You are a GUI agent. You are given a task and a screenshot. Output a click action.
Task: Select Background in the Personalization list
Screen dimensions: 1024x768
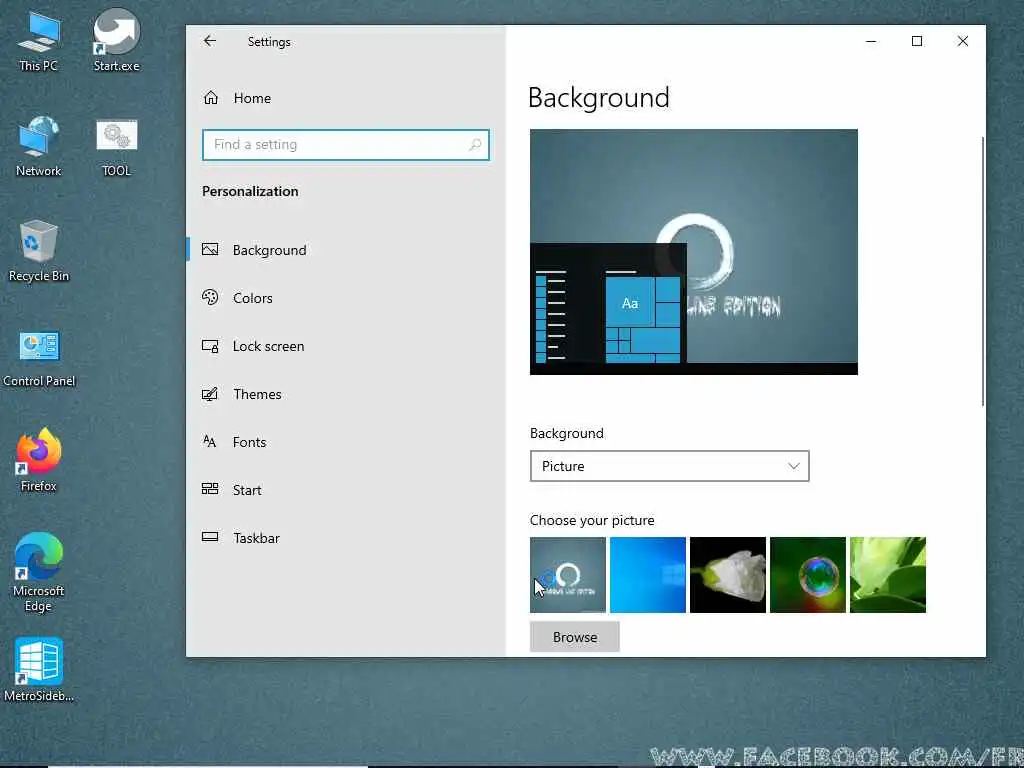click(x=345, y=250)
